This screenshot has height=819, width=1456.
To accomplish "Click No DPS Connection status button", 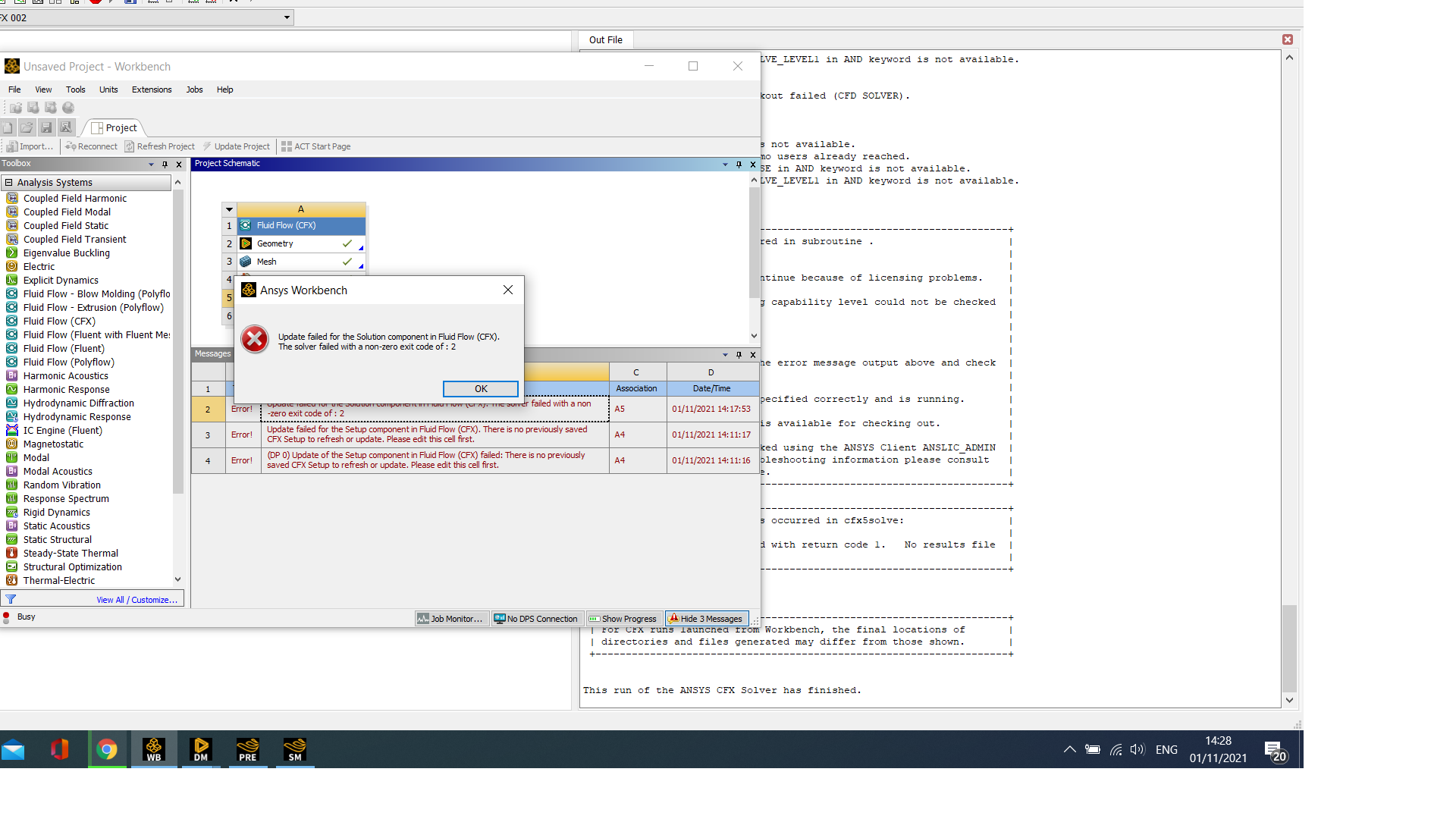I will [x=536, y=619].
